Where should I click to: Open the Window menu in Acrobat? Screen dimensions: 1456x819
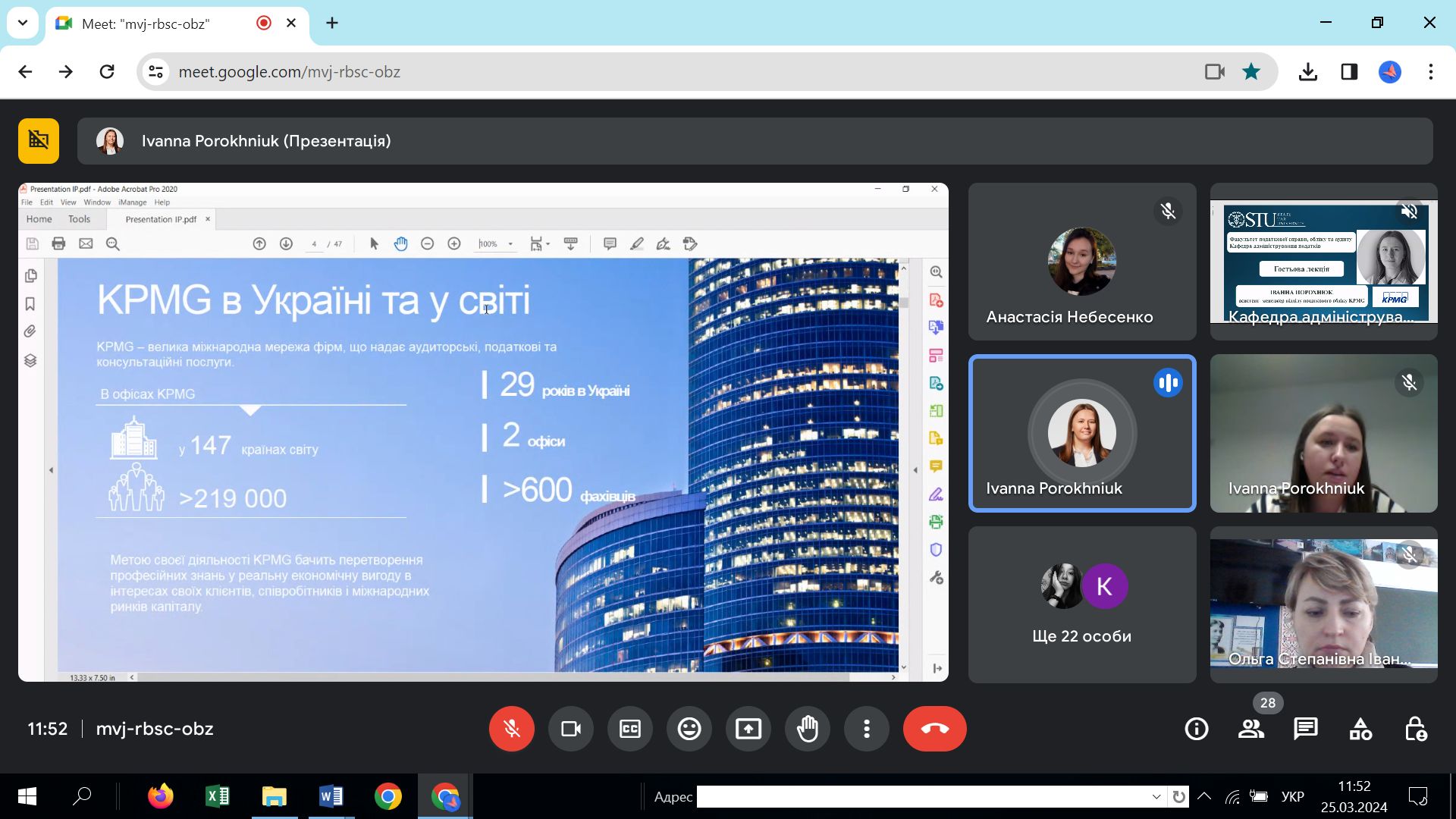[x=97, y=202]
